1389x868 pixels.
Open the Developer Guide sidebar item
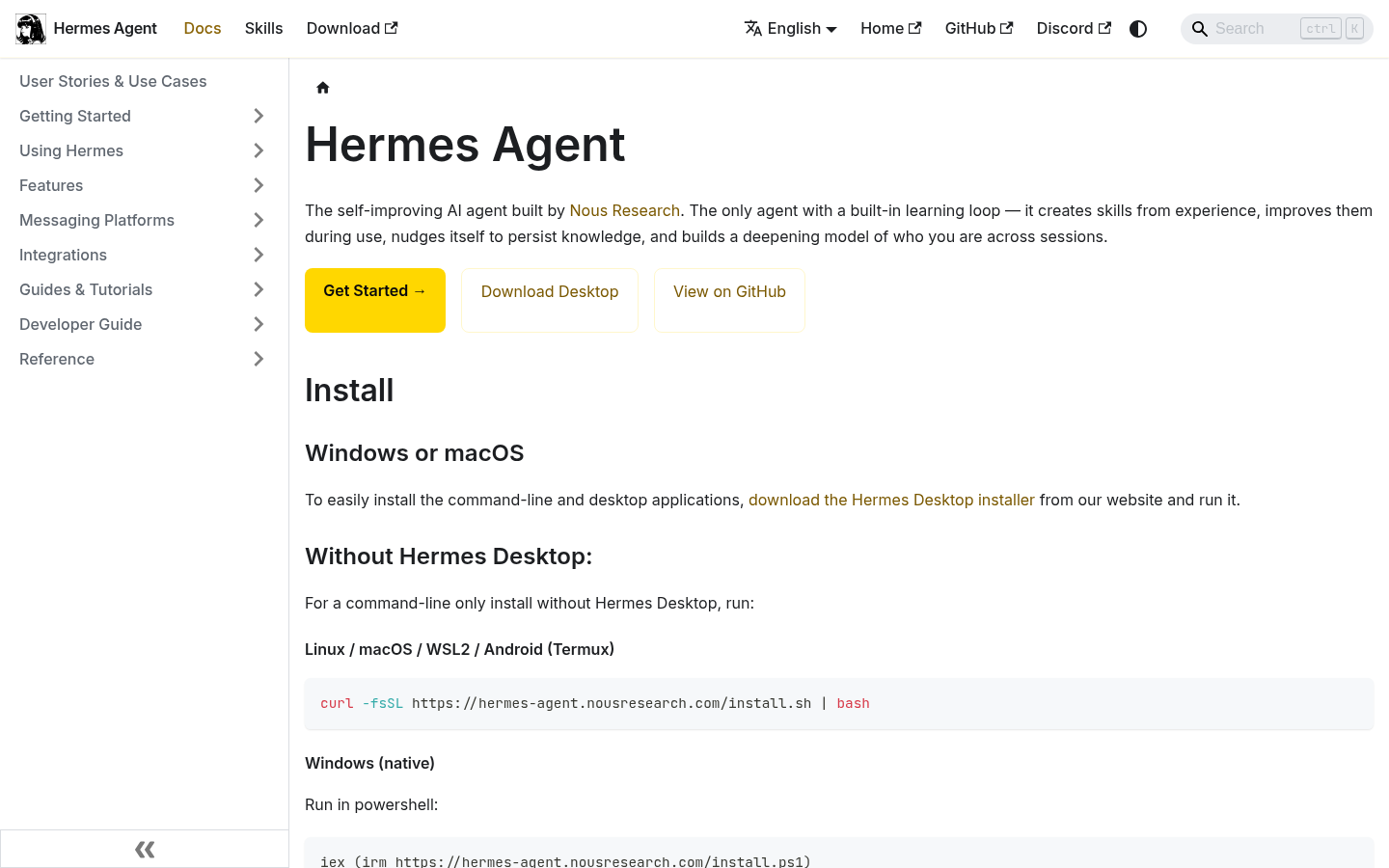pyautogui.click(x=80, y=324)
